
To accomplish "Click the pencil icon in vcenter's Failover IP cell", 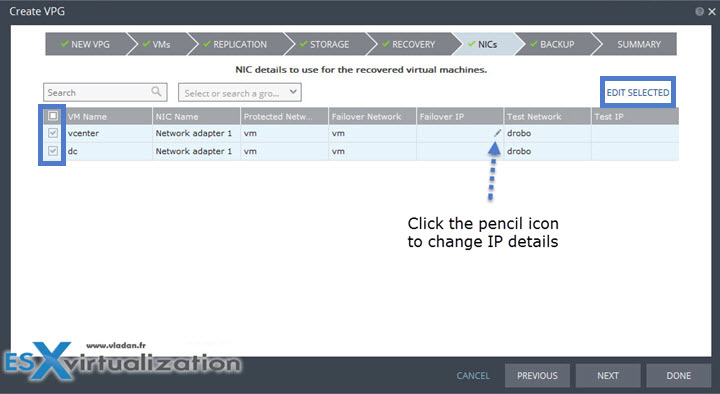I will point(497,133).
